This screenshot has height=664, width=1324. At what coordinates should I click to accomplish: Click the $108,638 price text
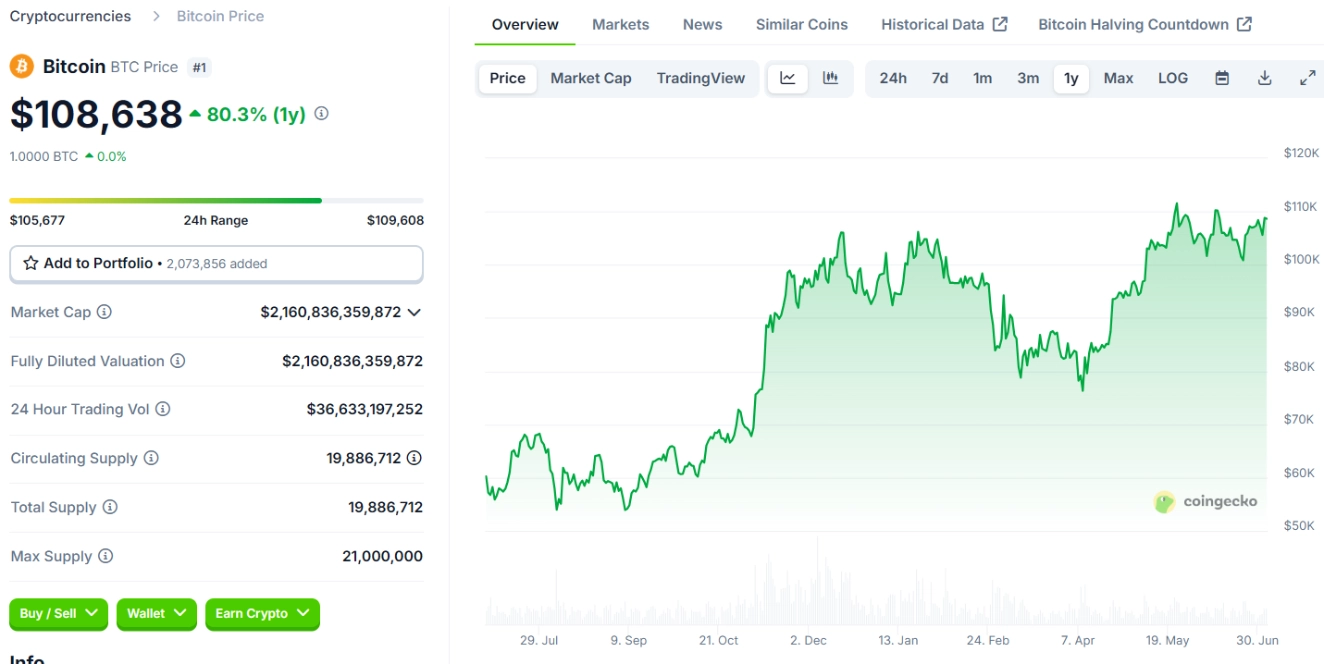[x=96, y=114]
